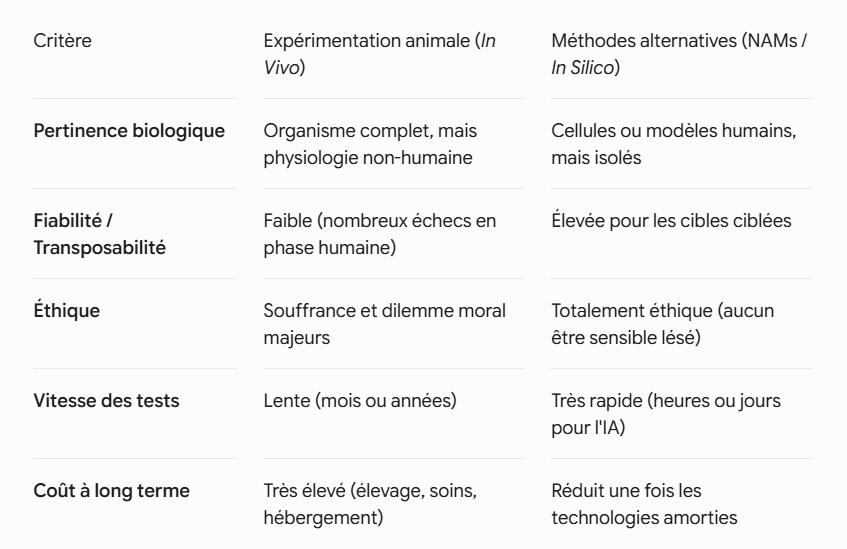
Task: Click the Vitesse des tests row label
Action: 106,400
